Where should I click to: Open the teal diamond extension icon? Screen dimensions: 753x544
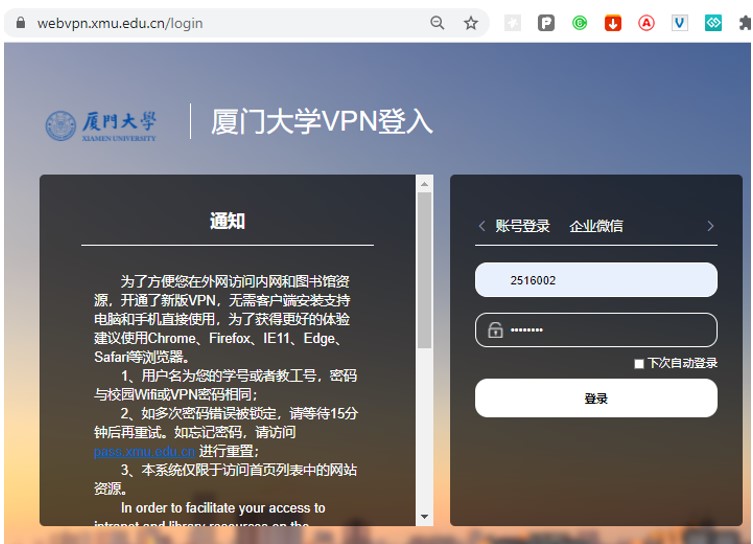[713, 23]
